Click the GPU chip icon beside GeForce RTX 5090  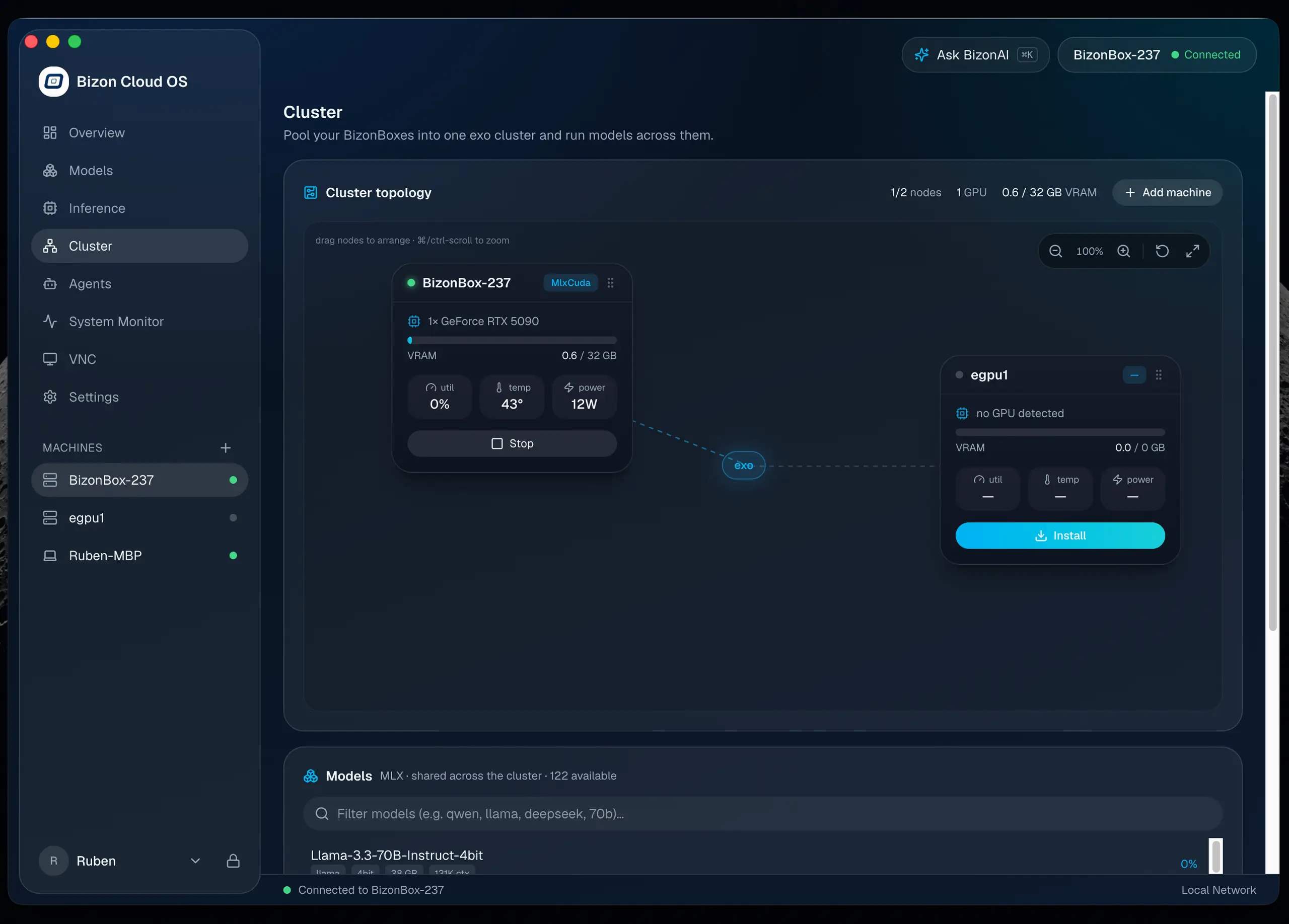(x=414, y=322)
